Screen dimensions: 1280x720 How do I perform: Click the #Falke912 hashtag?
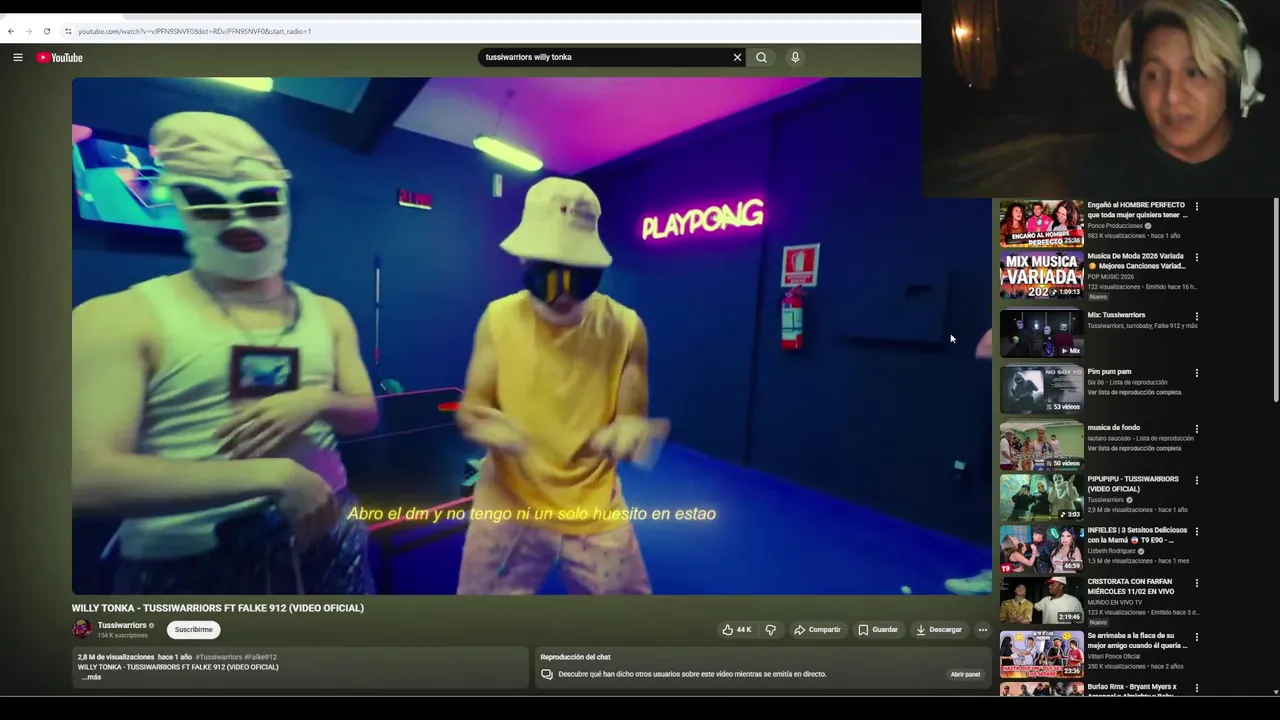(x=260, y=657)
